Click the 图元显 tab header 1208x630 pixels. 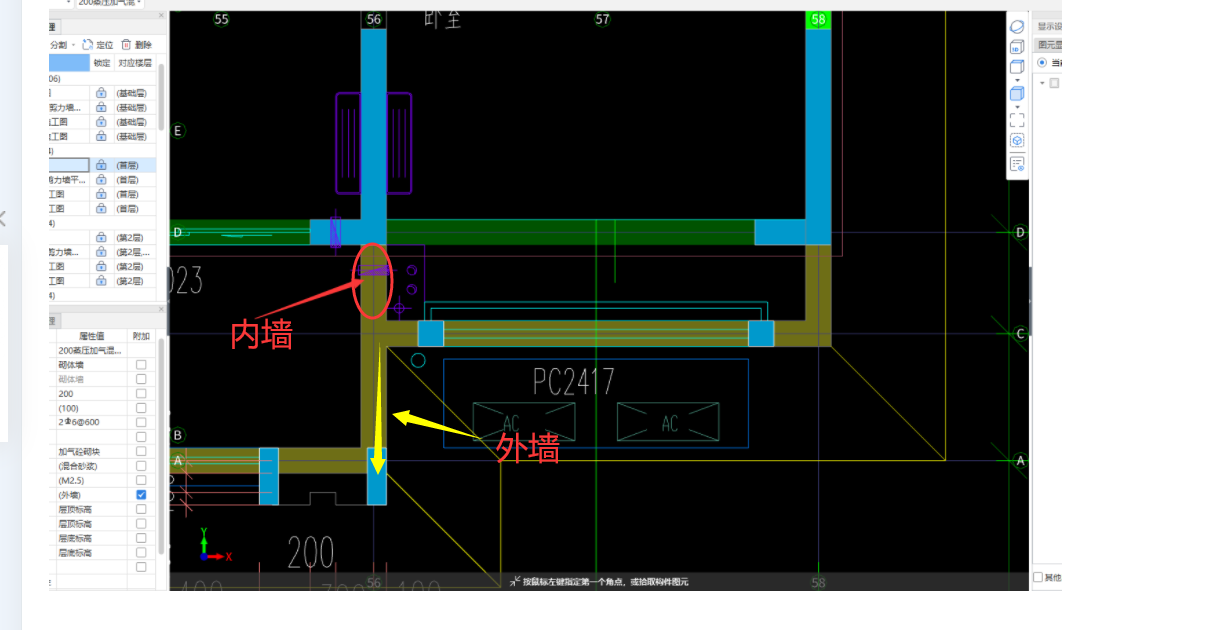click(1049, 44)
